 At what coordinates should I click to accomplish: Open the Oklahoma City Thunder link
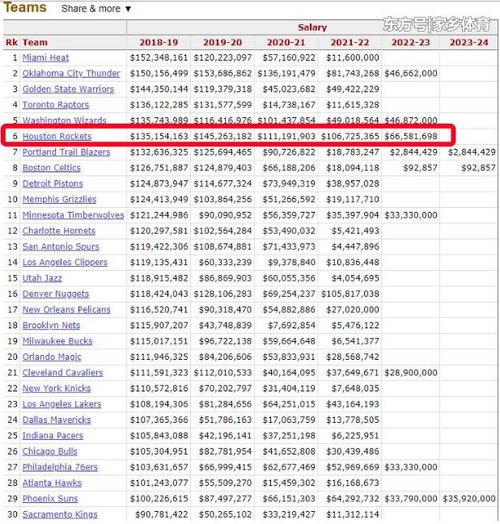click(71, 74)
